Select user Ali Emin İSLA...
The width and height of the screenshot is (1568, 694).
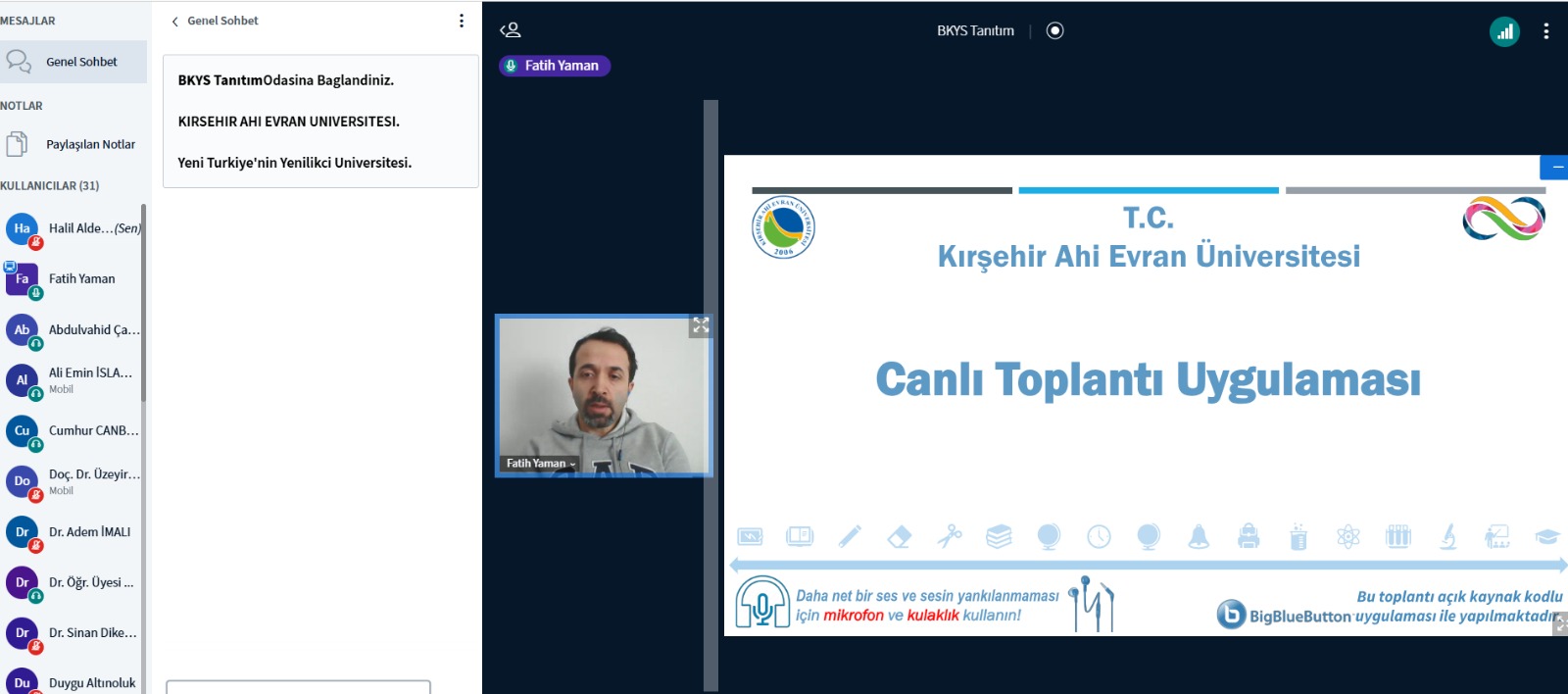tap(72, 380)
